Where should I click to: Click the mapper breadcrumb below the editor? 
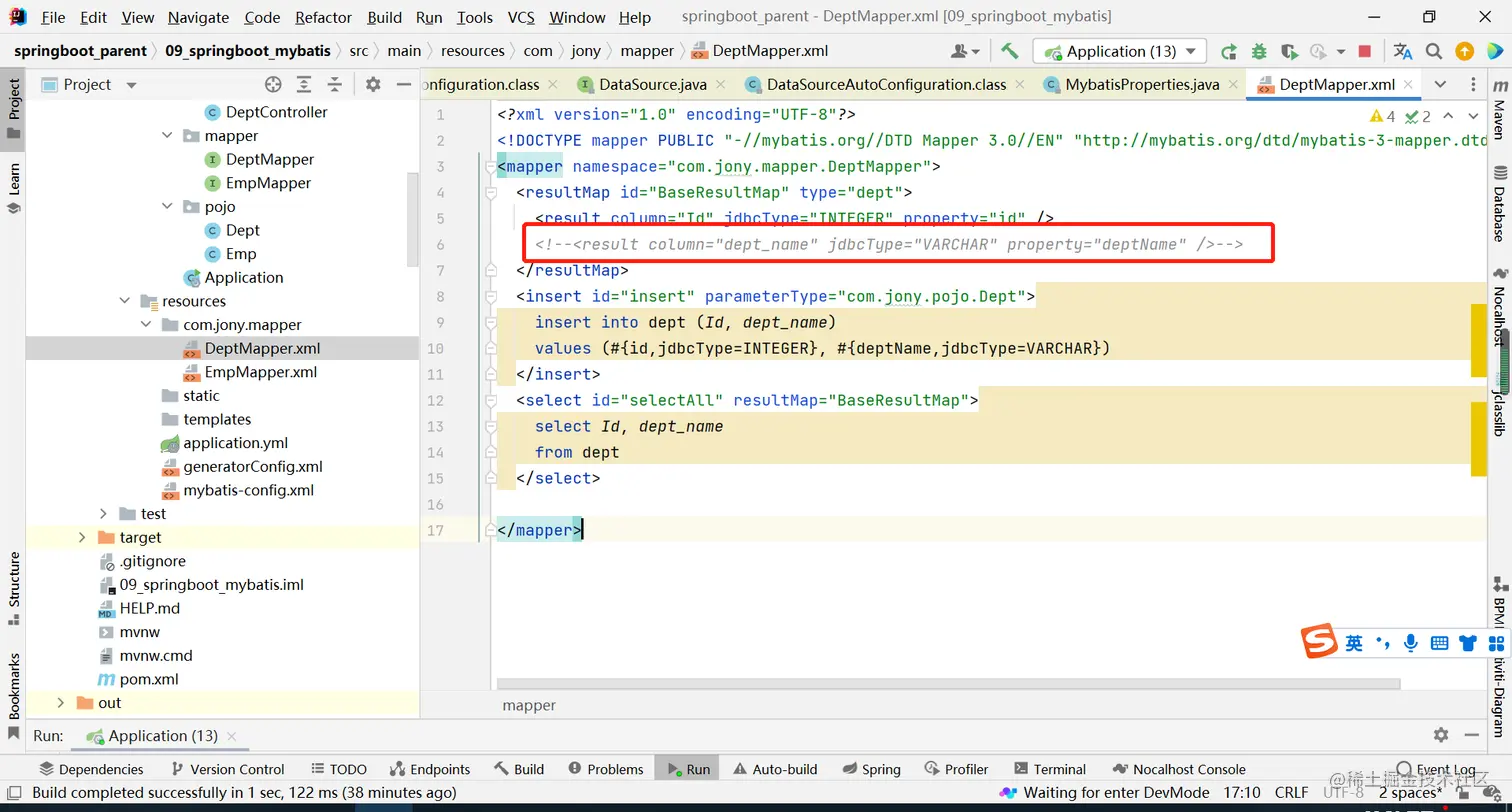529,705
